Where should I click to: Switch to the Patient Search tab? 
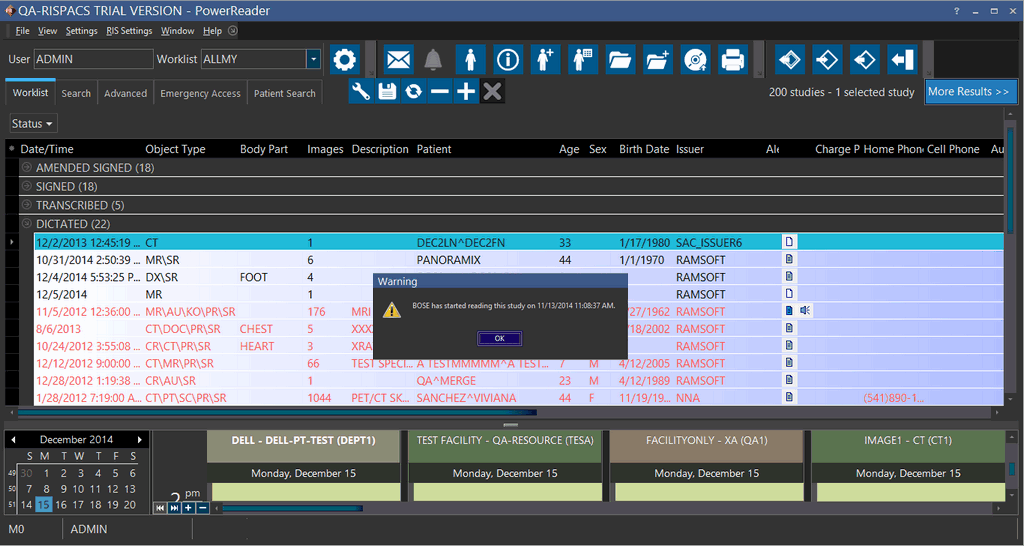click(284, 94)
